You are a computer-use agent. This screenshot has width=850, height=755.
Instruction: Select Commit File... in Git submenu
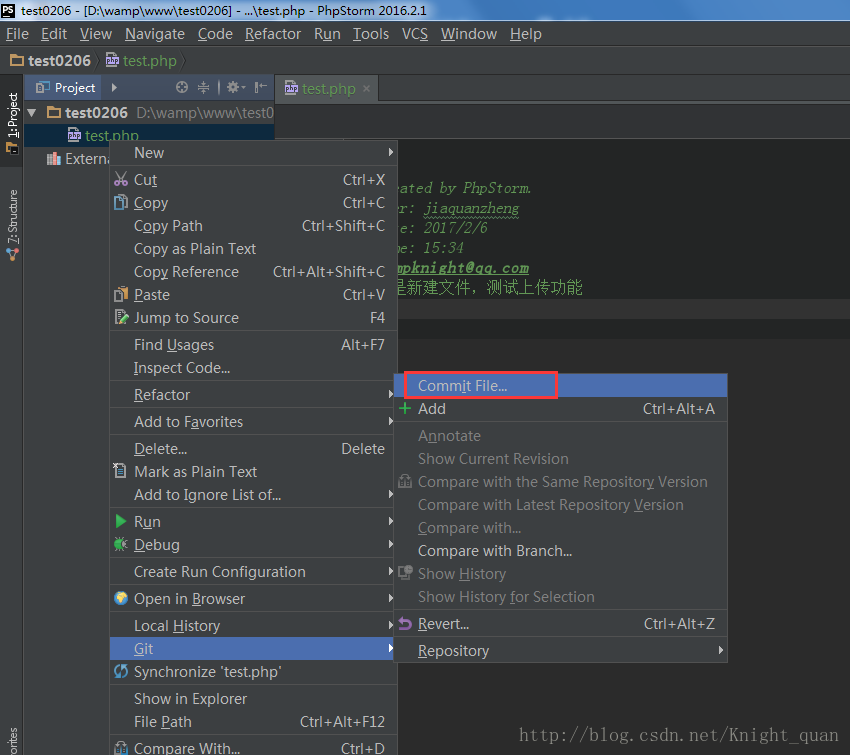click(x=561, y=385)
